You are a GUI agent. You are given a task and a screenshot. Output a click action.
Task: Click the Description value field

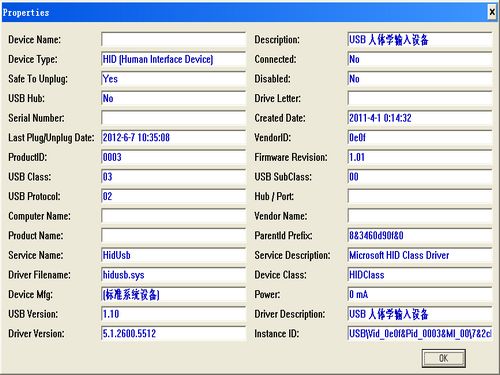[420, 40]
